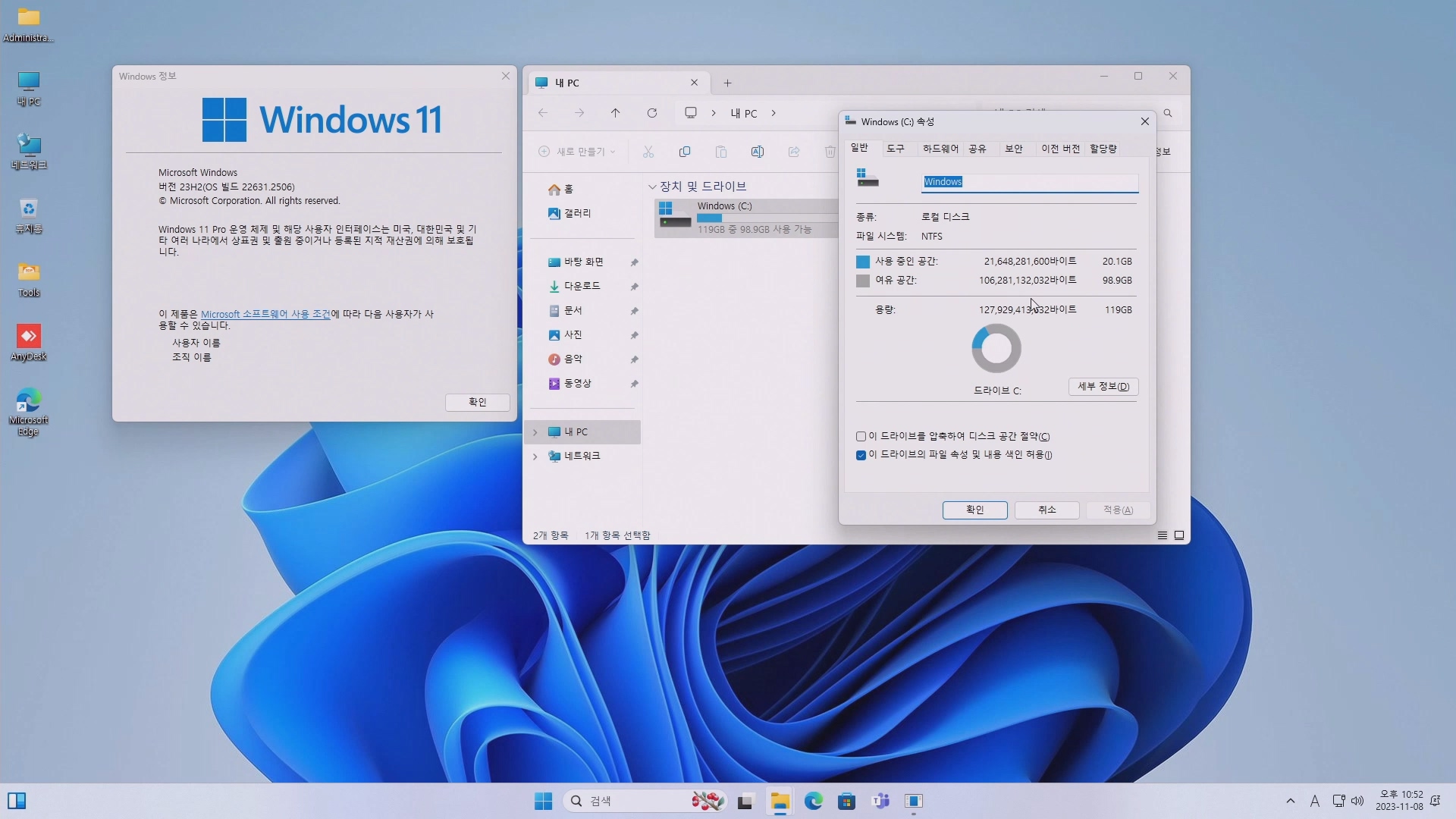Switch to large icons view icon
This screenshot has height=819, width=1456.
pos(1179,535)
